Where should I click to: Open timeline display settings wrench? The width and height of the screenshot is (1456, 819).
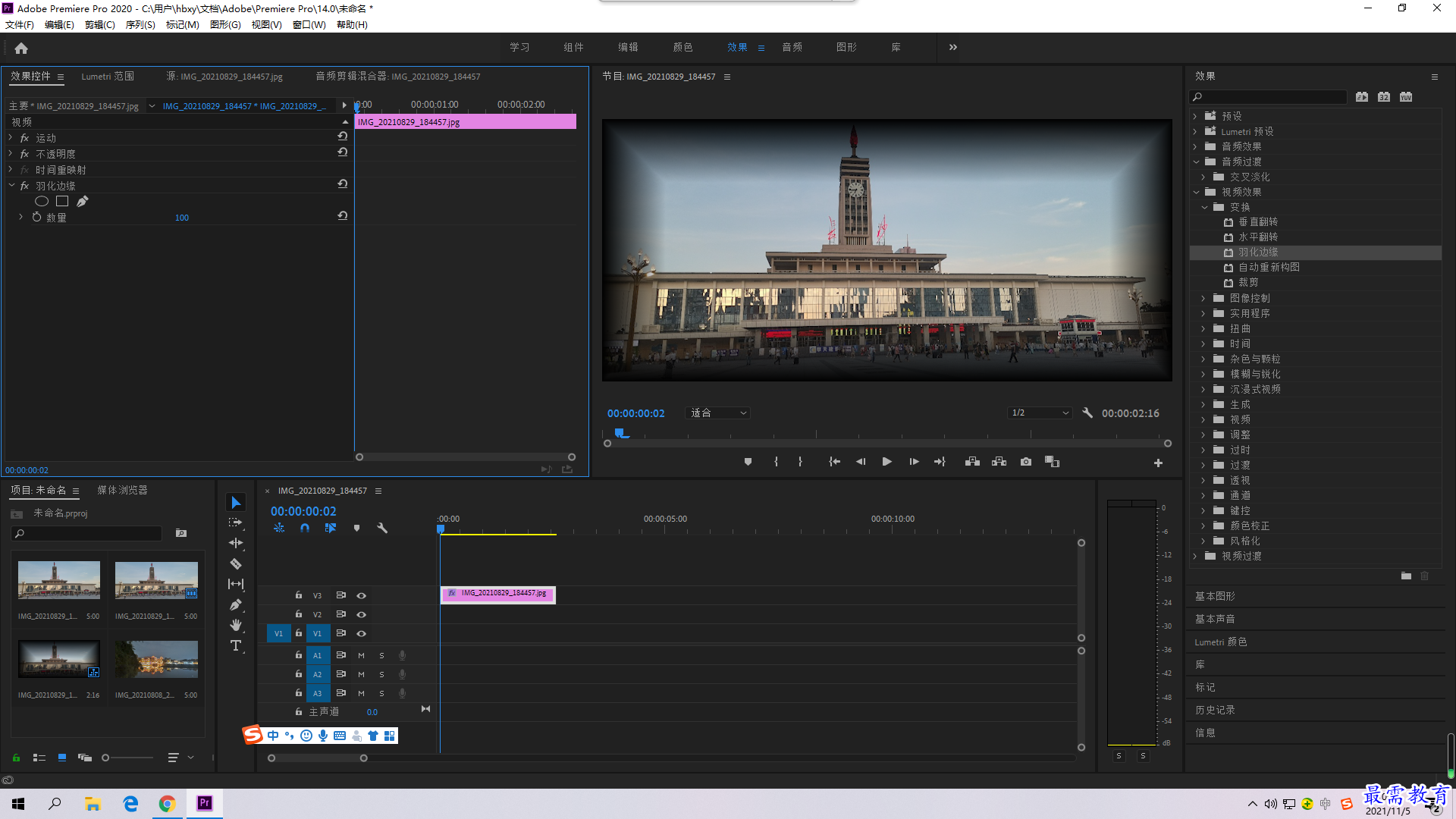coord(382,528)
